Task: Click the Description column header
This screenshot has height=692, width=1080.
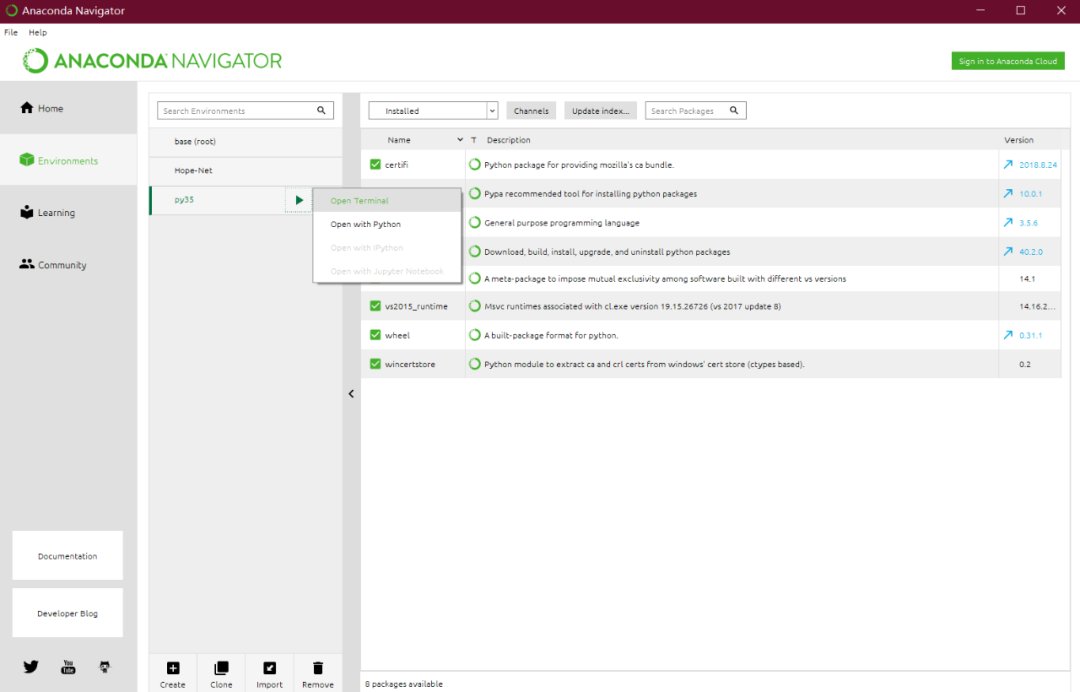Action: pyautogui.click(x=508, y=140)
